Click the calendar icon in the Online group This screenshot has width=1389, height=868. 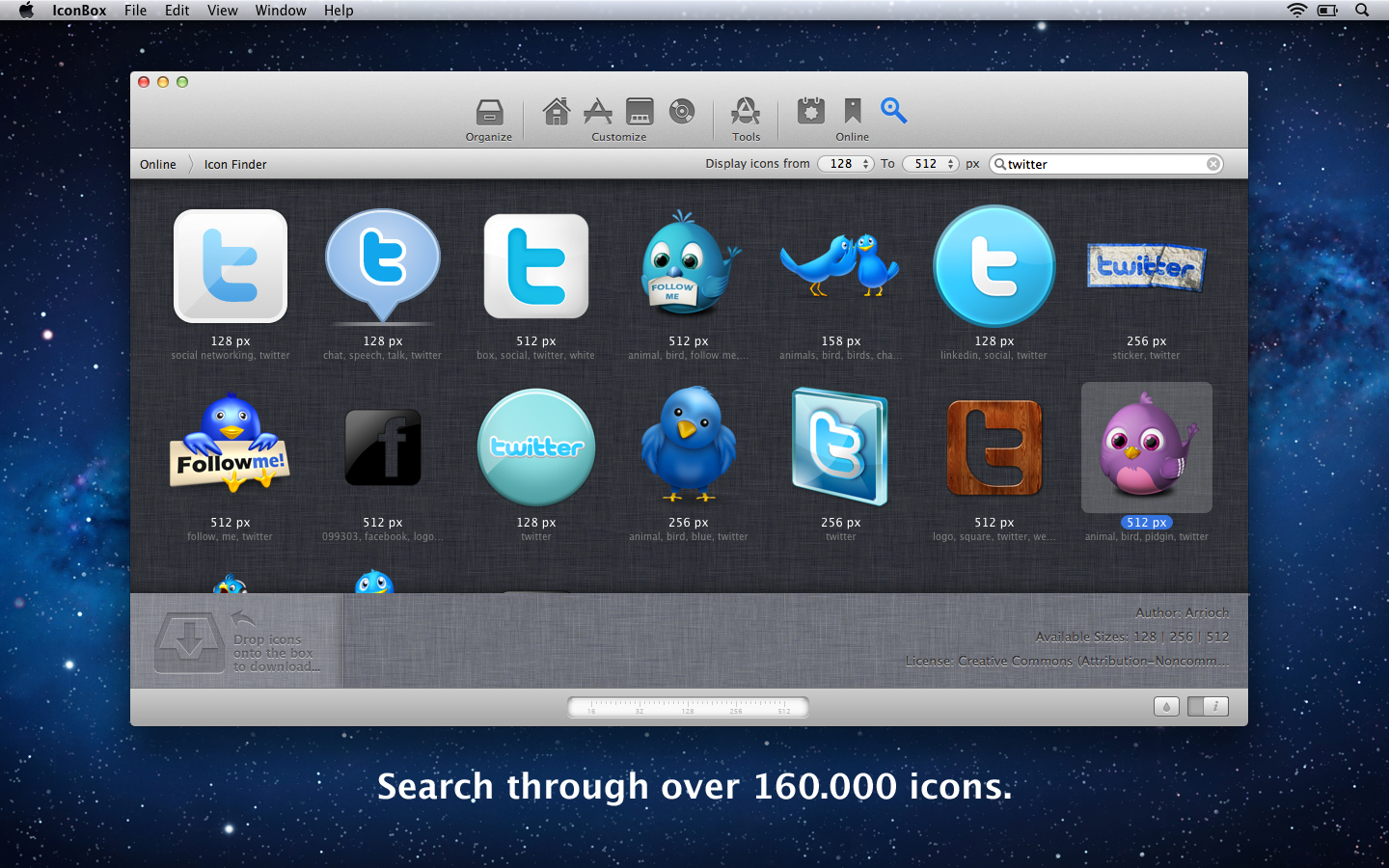[809, 111]
